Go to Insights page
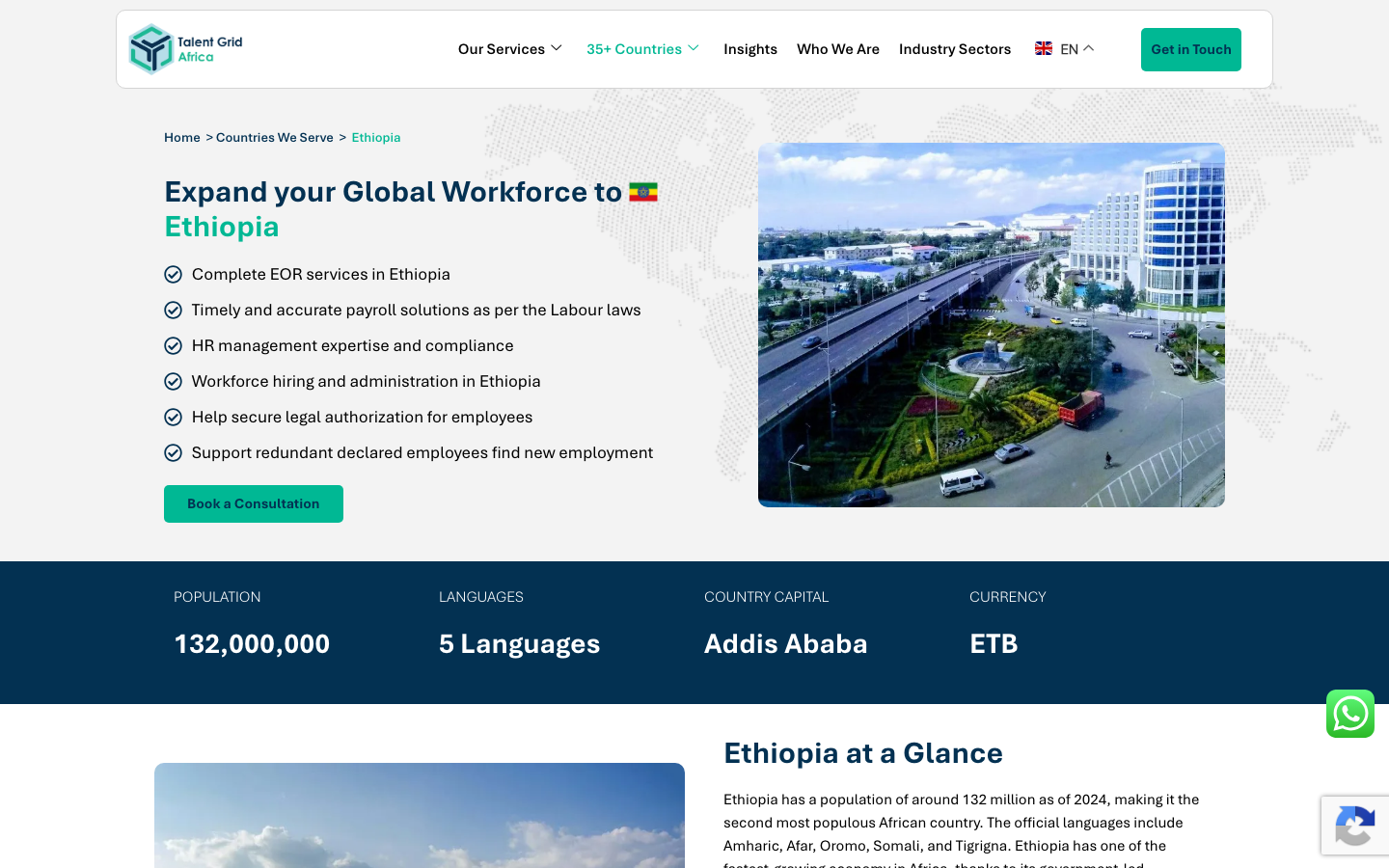This screenshot has width=1389, height=868. [750, 49]
